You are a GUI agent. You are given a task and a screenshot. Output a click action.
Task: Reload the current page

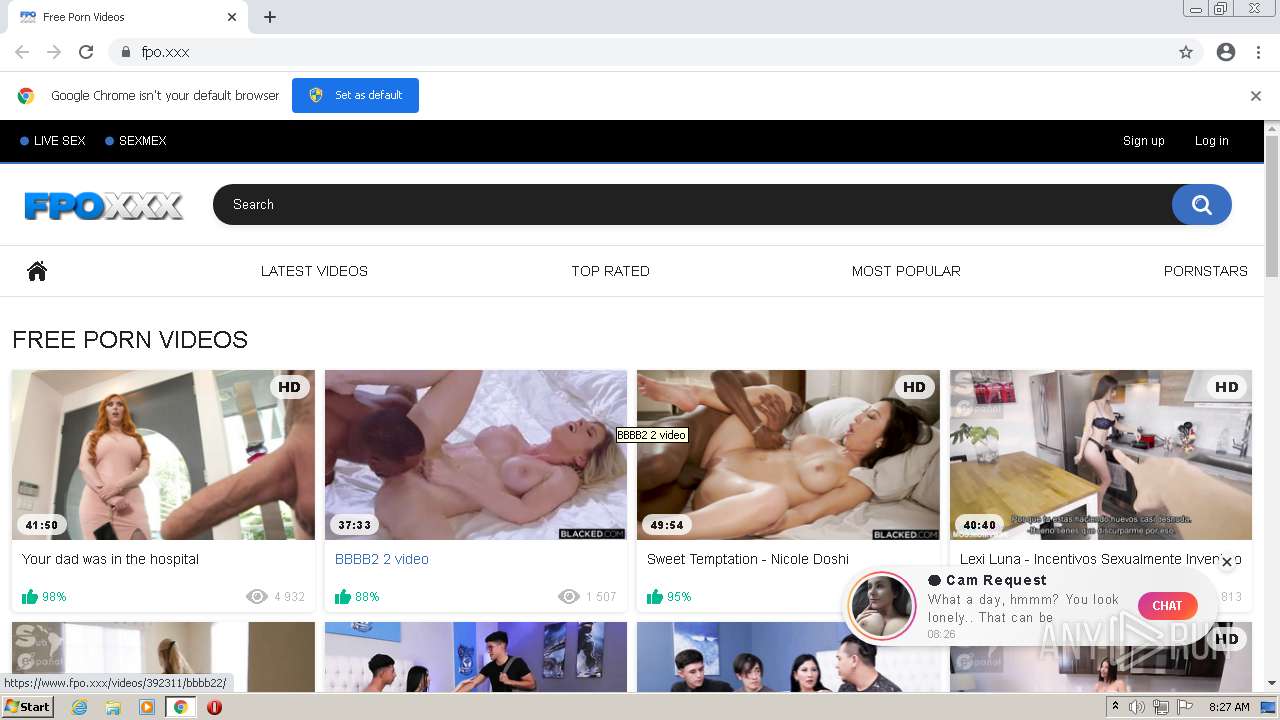point(86,52)
